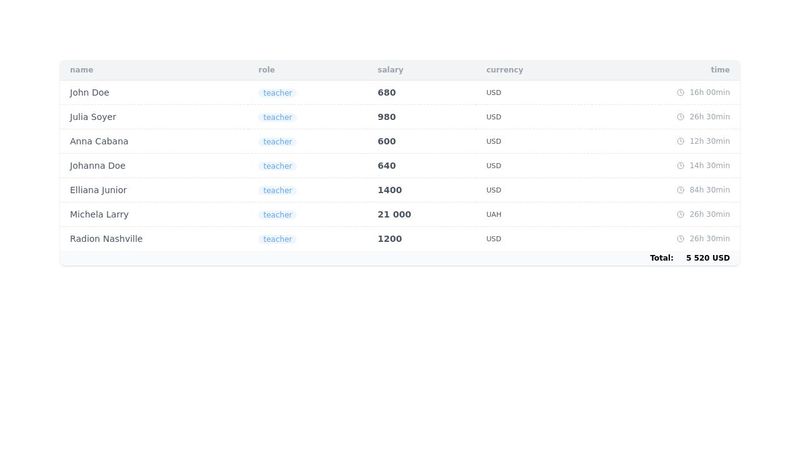800x450 pixels.
Task: Select the Anna Cabana name cell
Action: pos(99,142)
